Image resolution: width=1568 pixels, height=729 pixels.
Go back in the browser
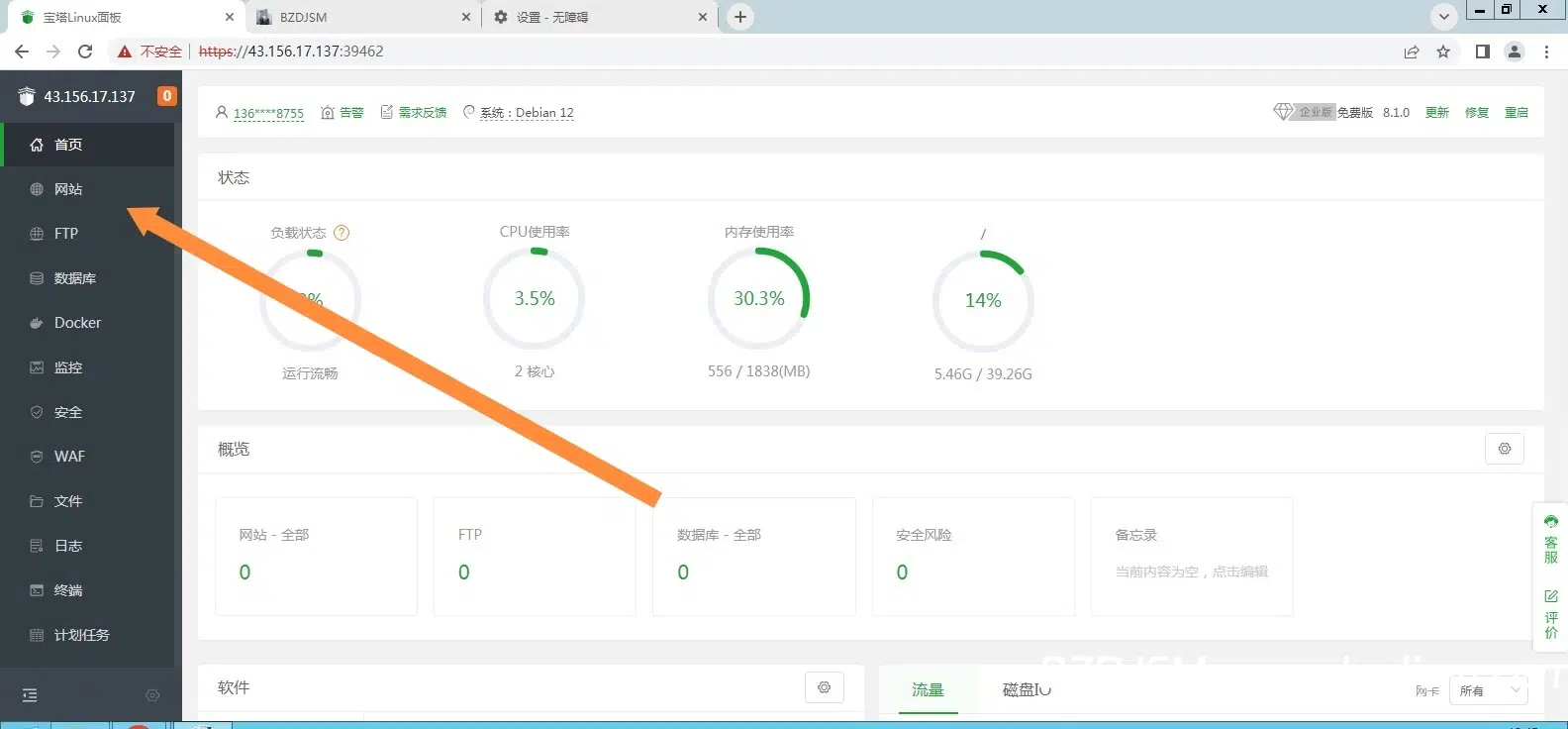tap(22, 52)
